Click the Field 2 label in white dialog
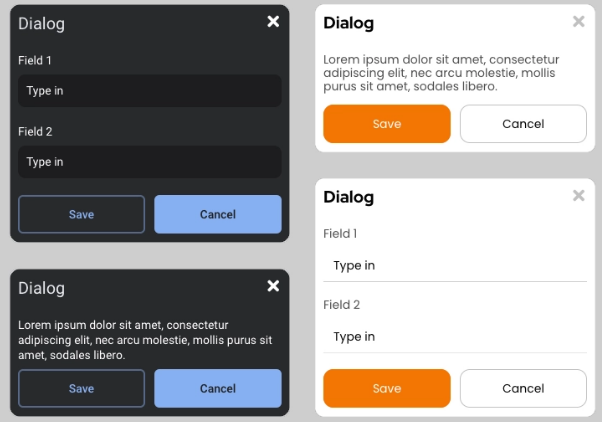 click(342, 305)
